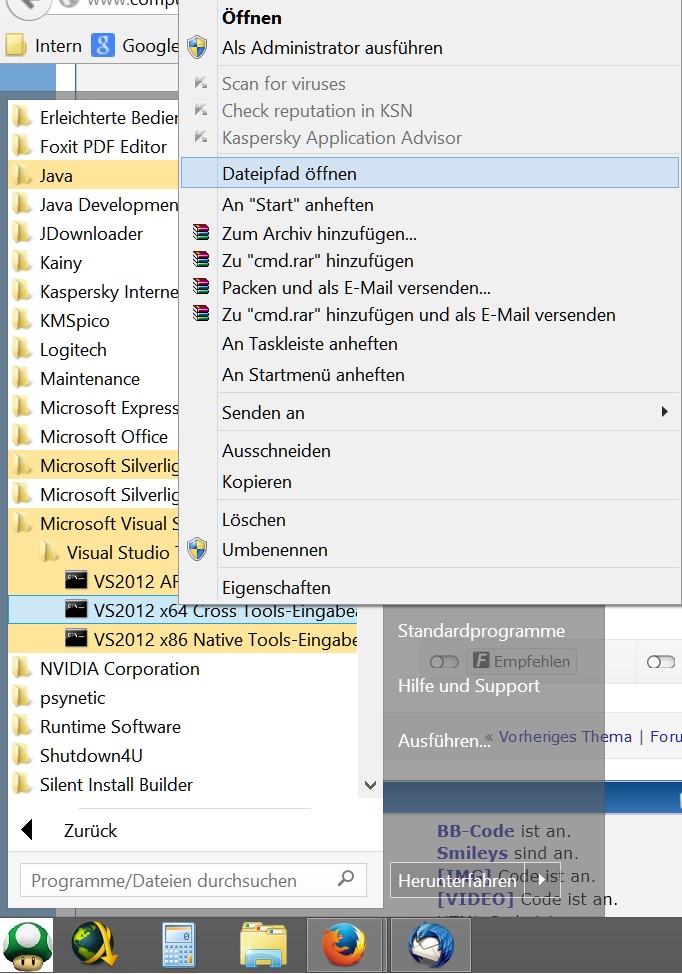Follow the Vorheriges Thema link

[x=565, y=736]
